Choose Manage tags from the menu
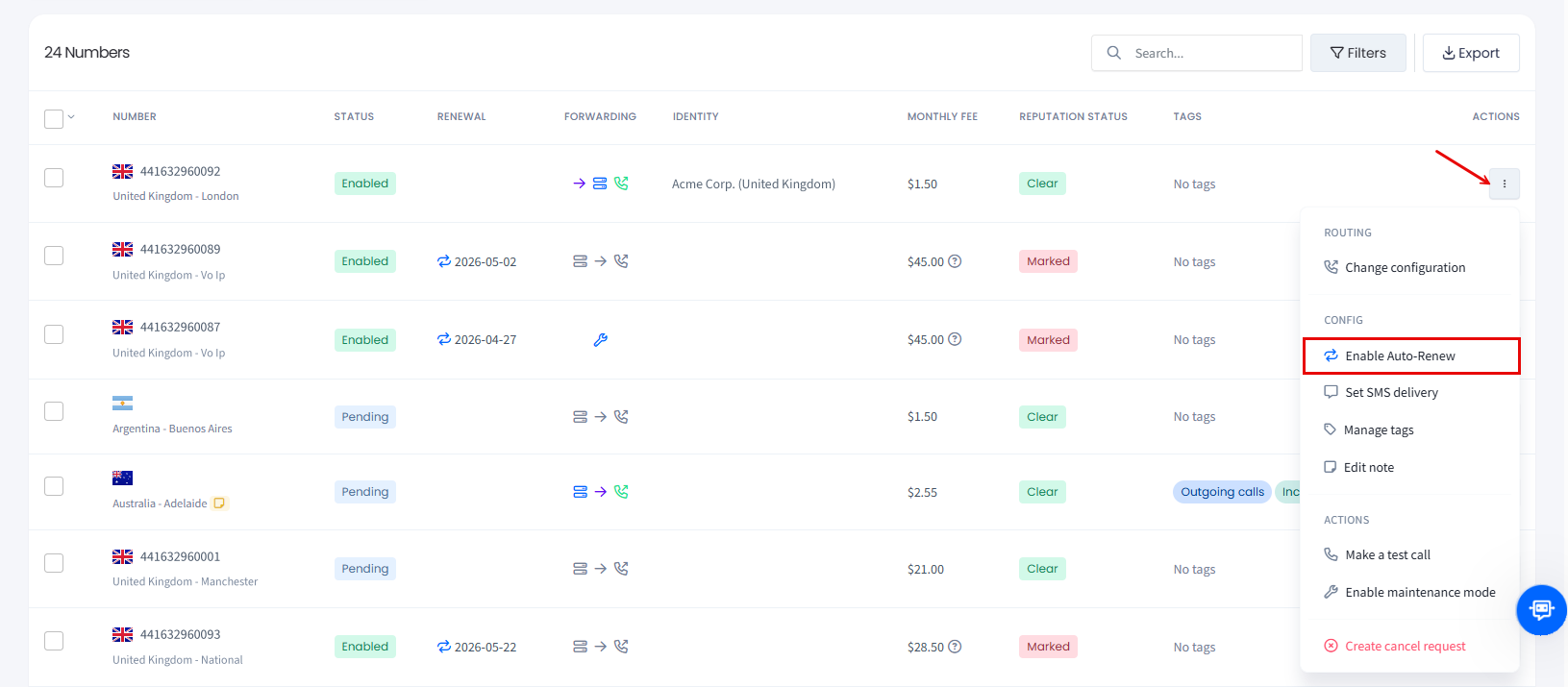This screenshot has width=1568, height=687. pyautogui.click(x=1410, y=429)
